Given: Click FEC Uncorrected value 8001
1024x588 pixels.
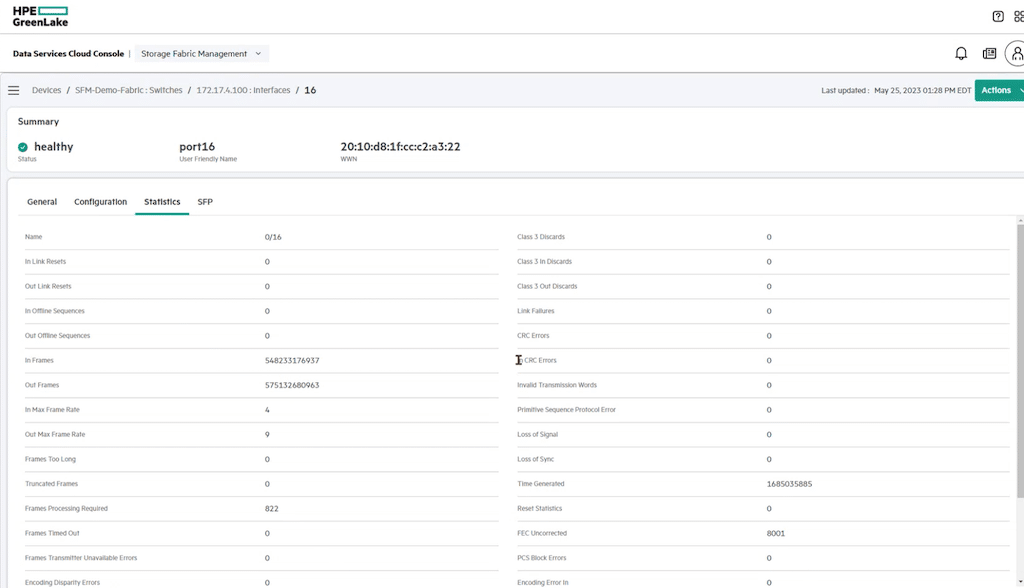Looking at the screenshot, I should [x=776, y=534].
